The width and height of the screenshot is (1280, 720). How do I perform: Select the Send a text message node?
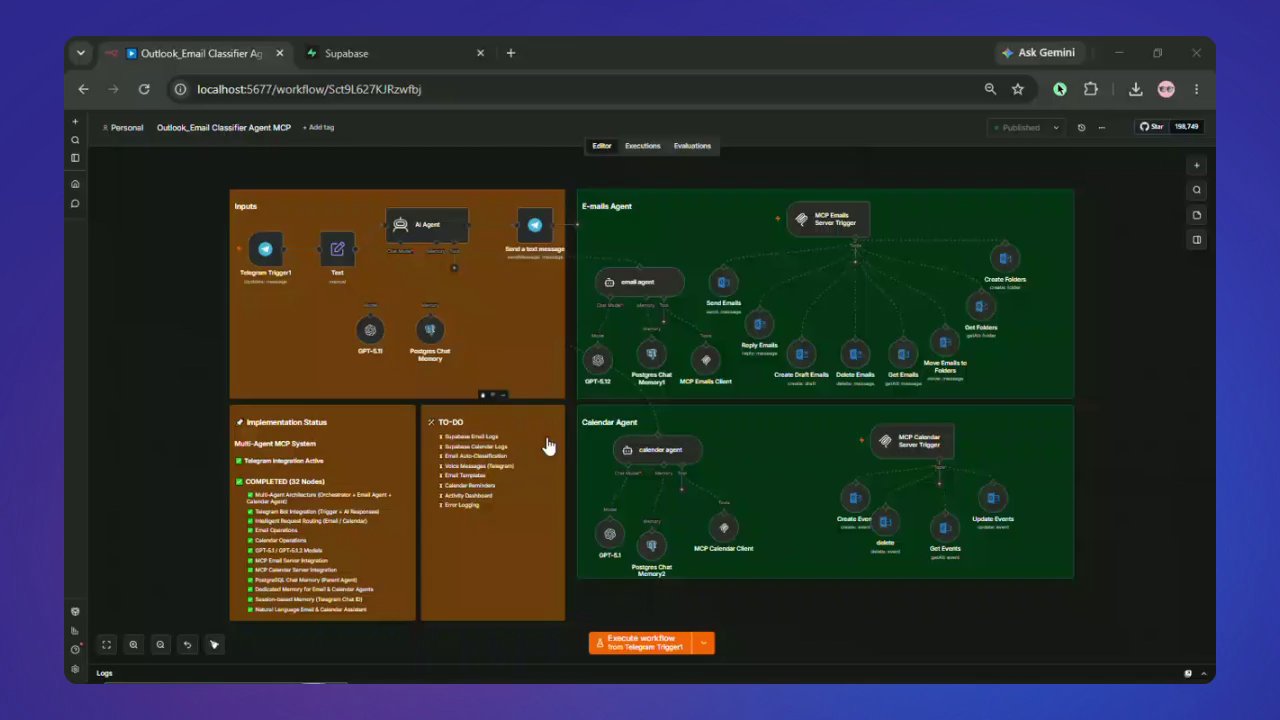click(534, 225)
